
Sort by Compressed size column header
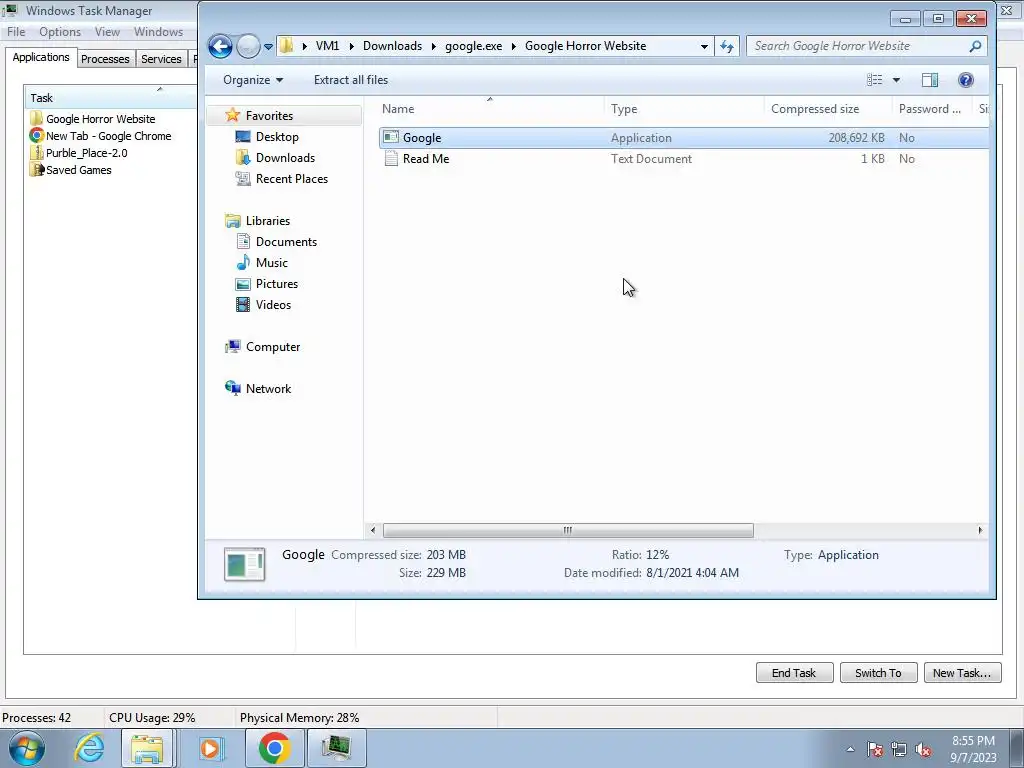tap(827, 108)
